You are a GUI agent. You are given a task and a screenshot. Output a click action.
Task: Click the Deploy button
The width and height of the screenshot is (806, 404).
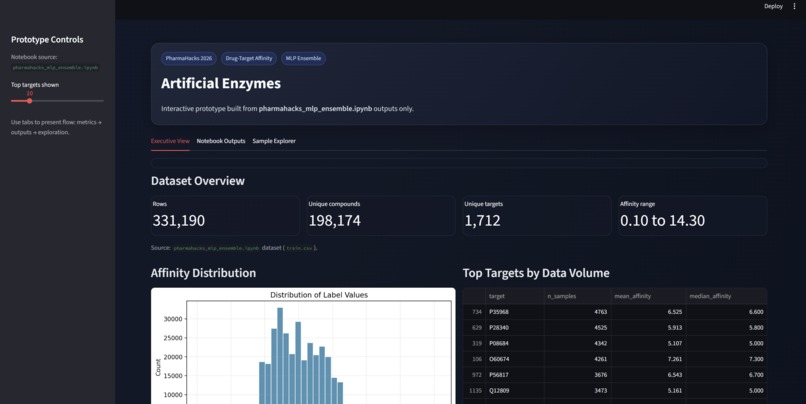[x=773, y=6]
